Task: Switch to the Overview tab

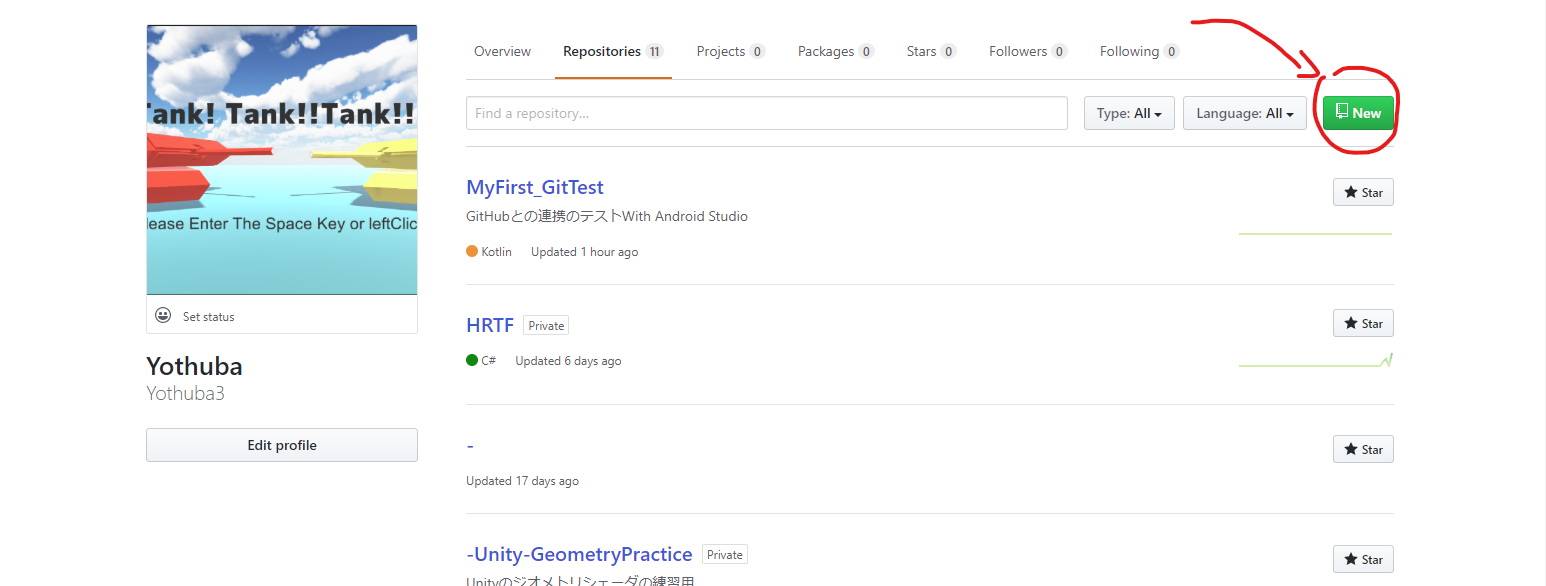Action: pos(502,51)
